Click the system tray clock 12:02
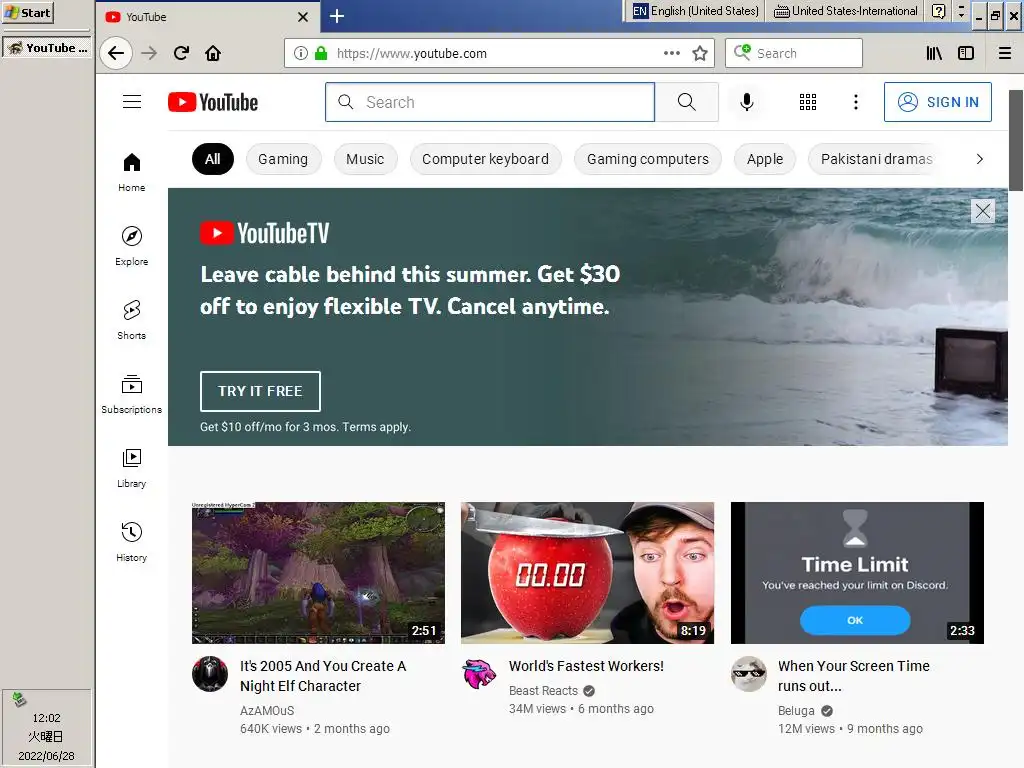Screen dimensions: 1024x768 click(x=46, y=718)
